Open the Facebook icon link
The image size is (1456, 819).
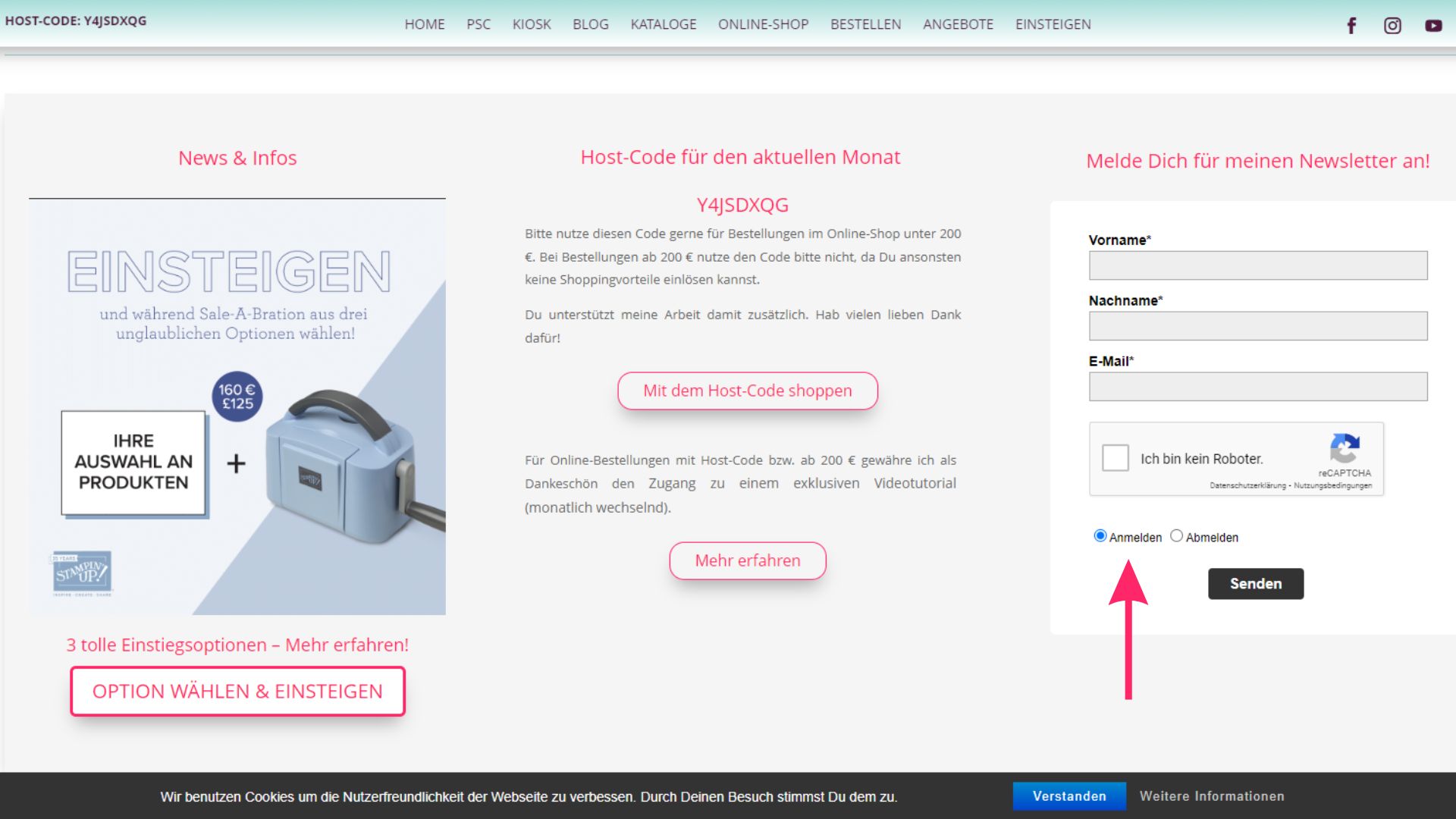click(1351, 26)
